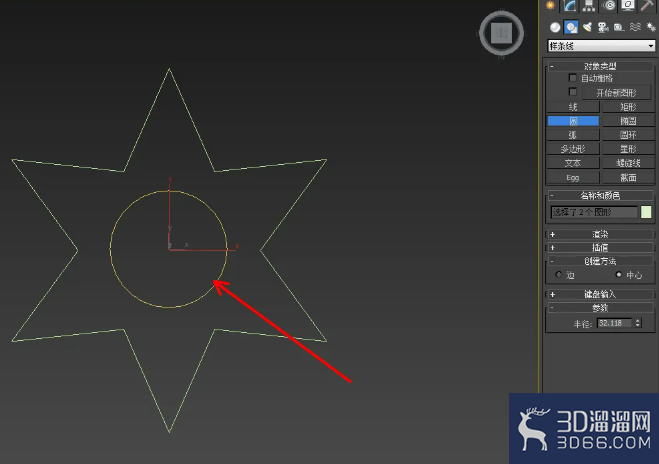The height and width of the screenshot is (464, 659).
Task: Expand the 渲染 rollout
Action: 600,235
